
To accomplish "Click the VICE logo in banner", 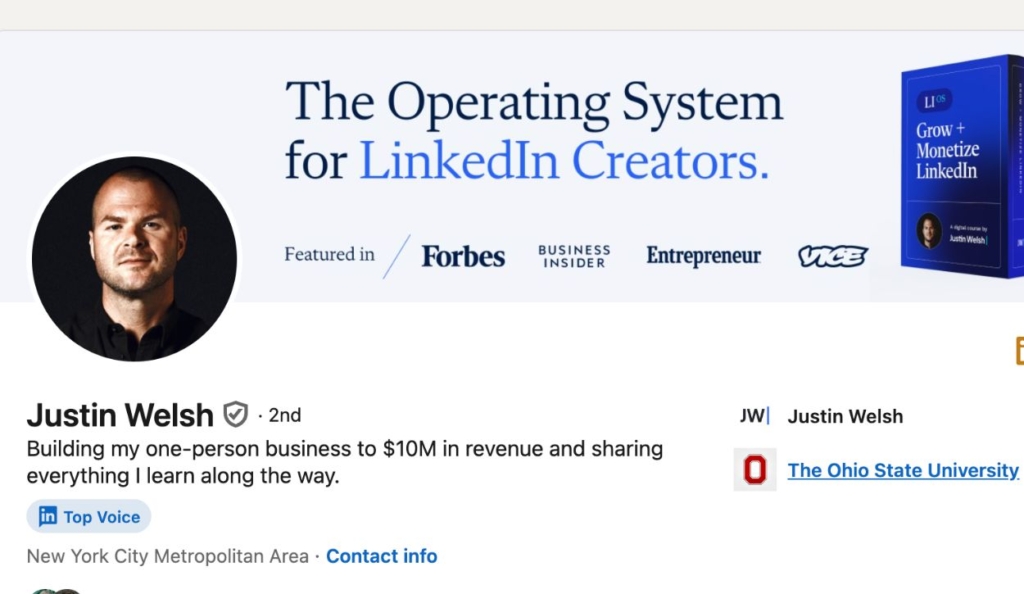I will tap(832, 257).
